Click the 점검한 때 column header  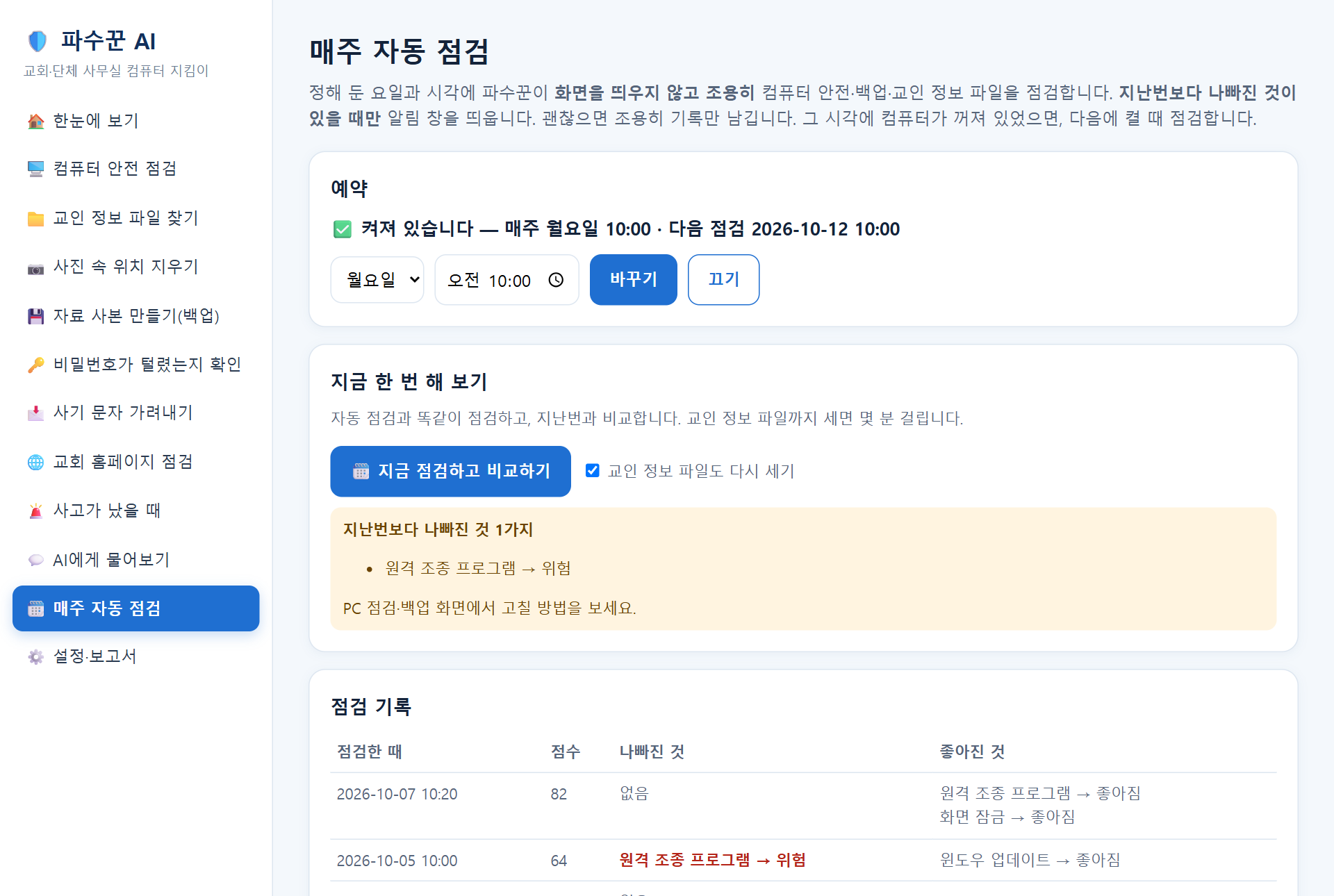tap(369, 752)
